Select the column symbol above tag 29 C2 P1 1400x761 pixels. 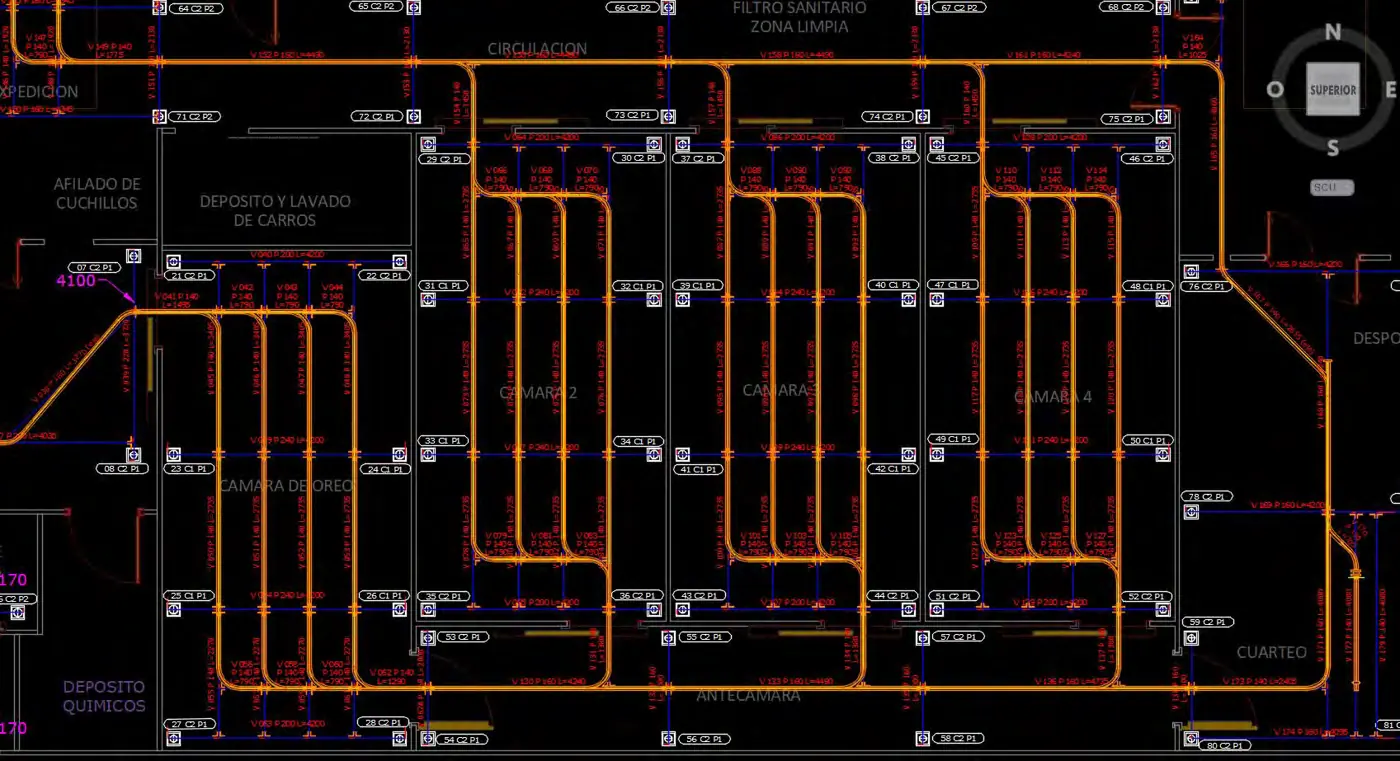[x=428, y=144]
